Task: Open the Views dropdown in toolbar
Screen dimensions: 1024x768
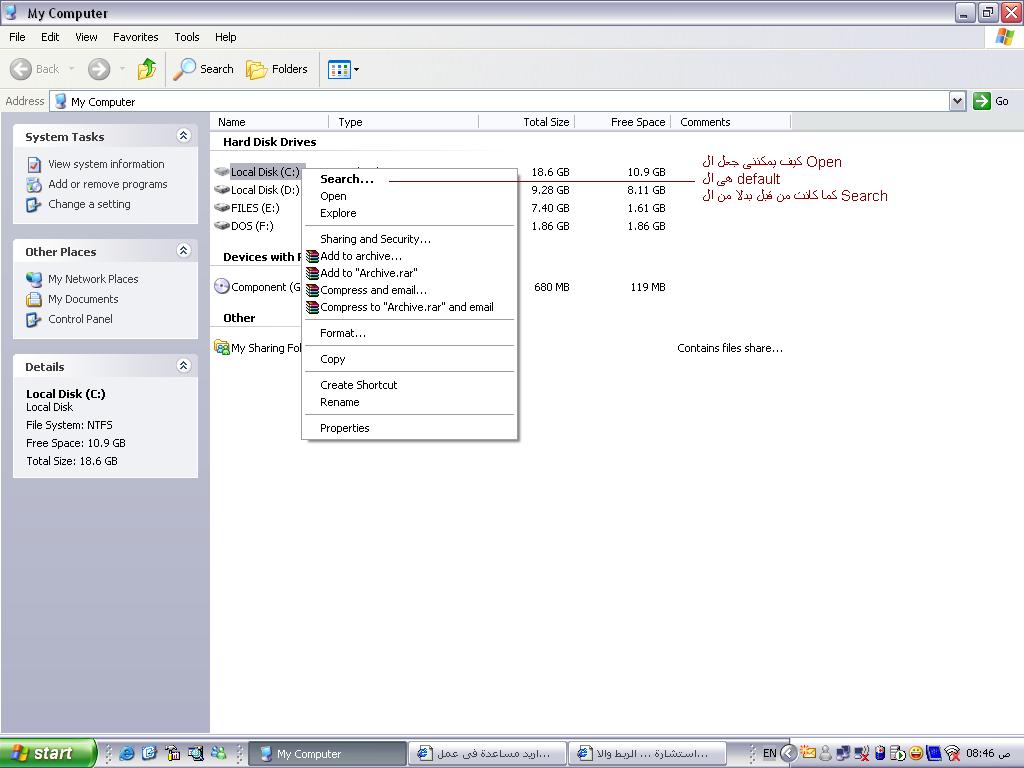Action: 344,69
